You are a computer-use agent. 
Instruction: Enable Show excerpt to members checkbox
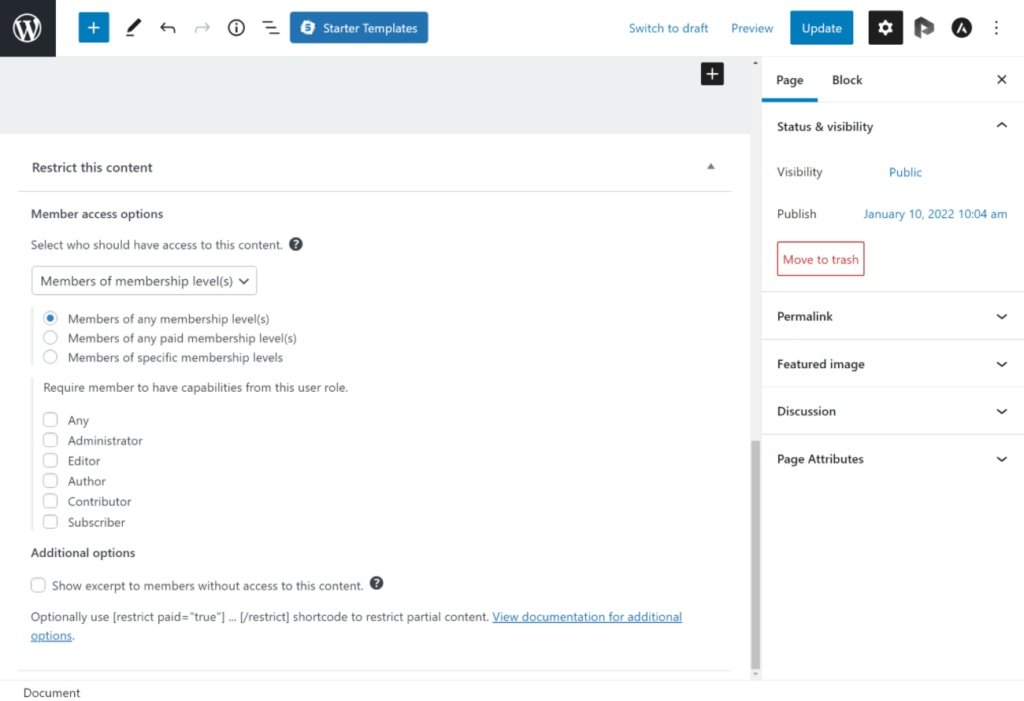[x=38, y=585]
